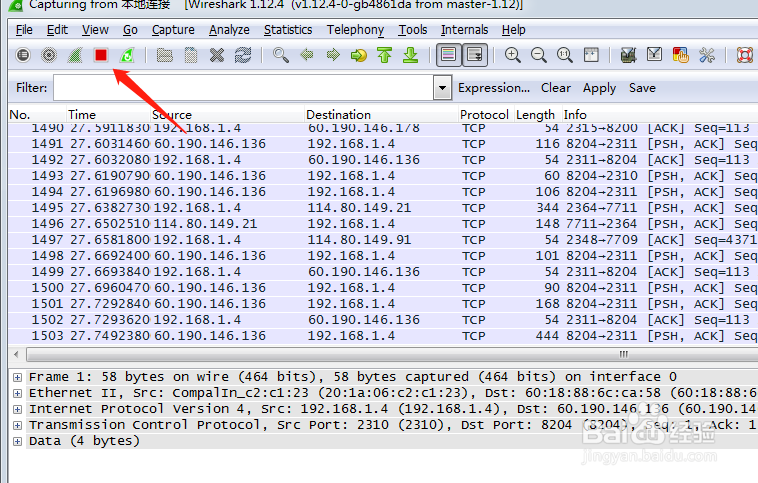Go back in packet history
The height and width of the screenshot is (483, 758).
(307, 55)
